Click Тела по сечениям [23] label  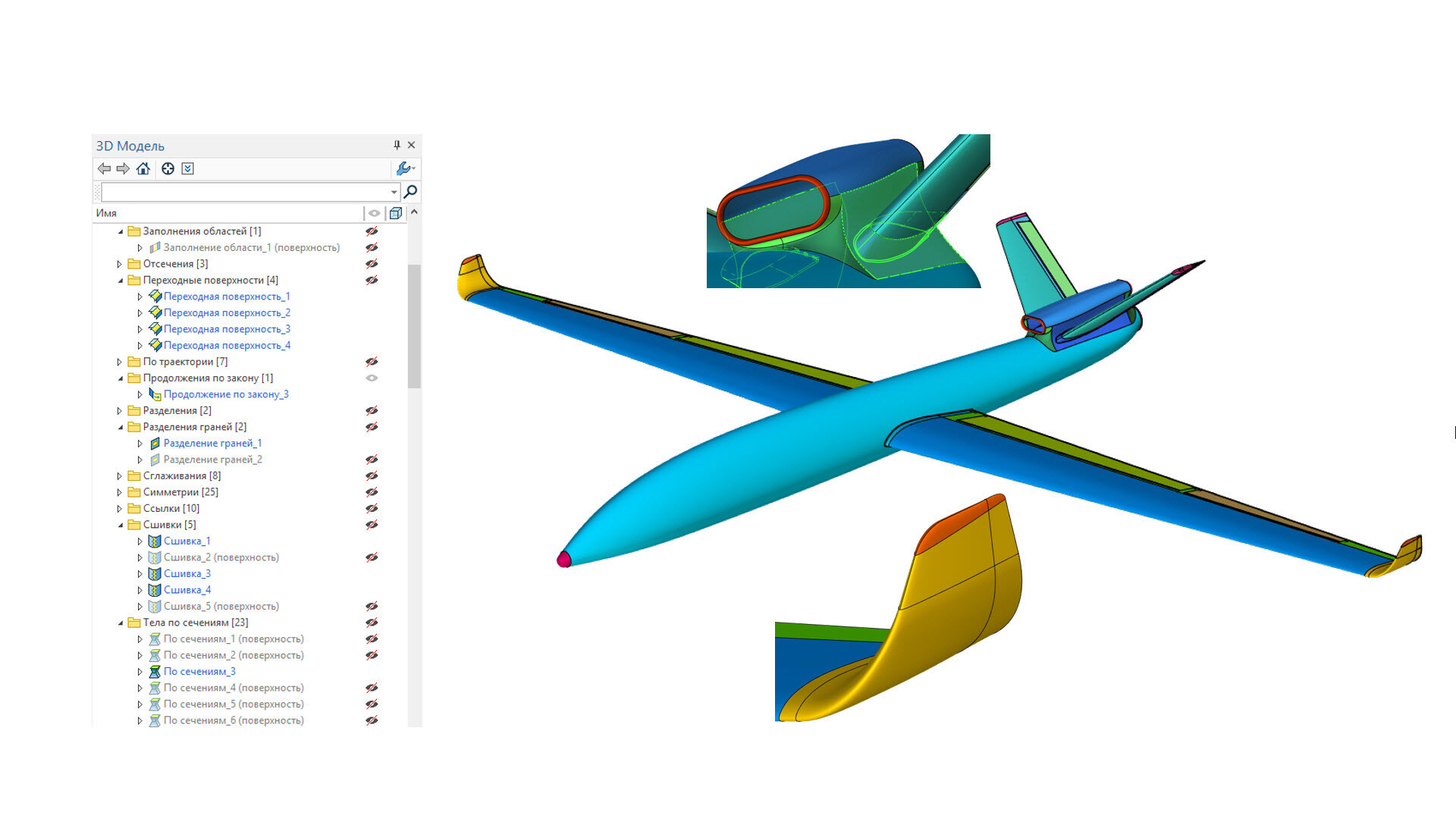click(x=196, y=623)
